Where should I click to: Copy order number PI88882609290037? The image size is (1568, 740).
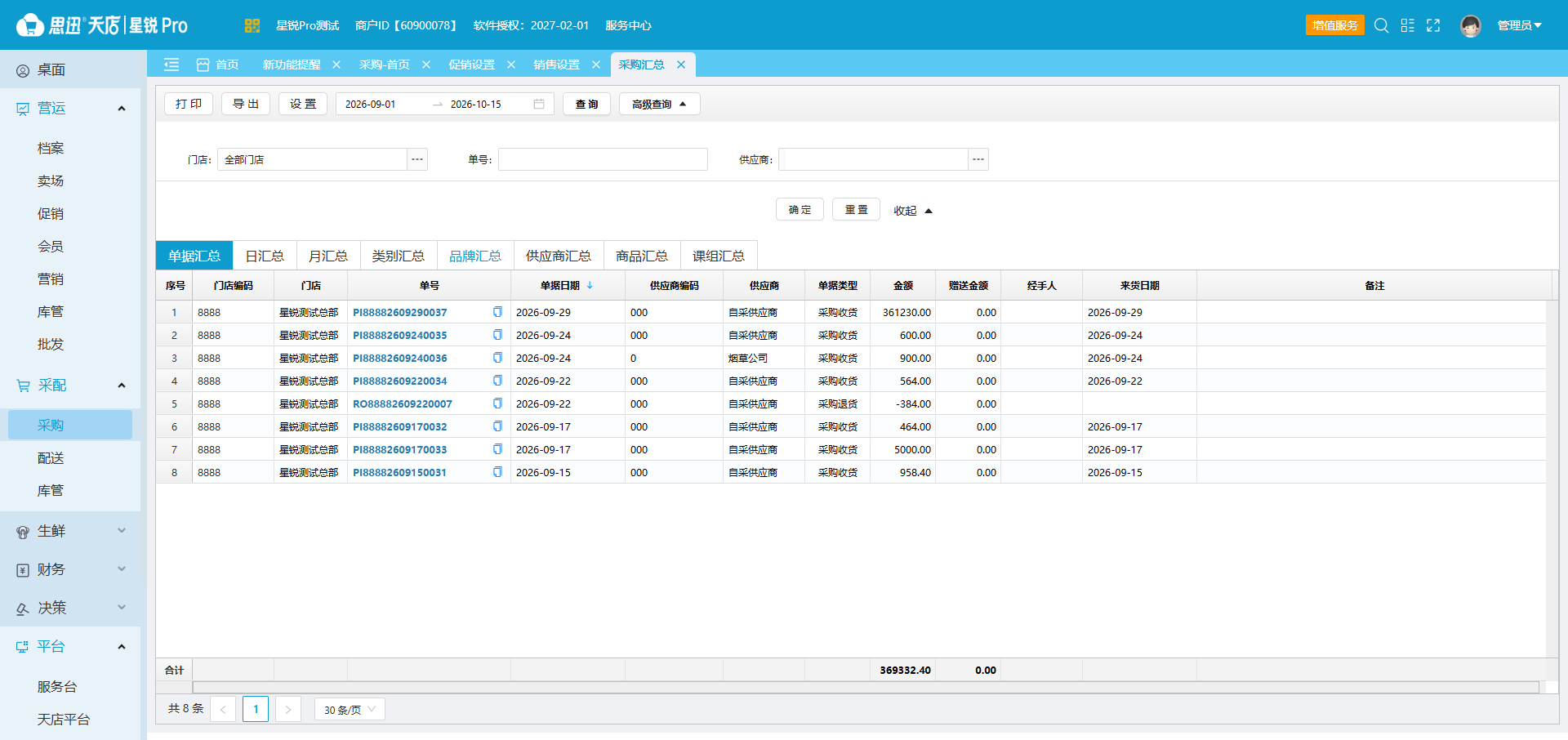[497, 312]
